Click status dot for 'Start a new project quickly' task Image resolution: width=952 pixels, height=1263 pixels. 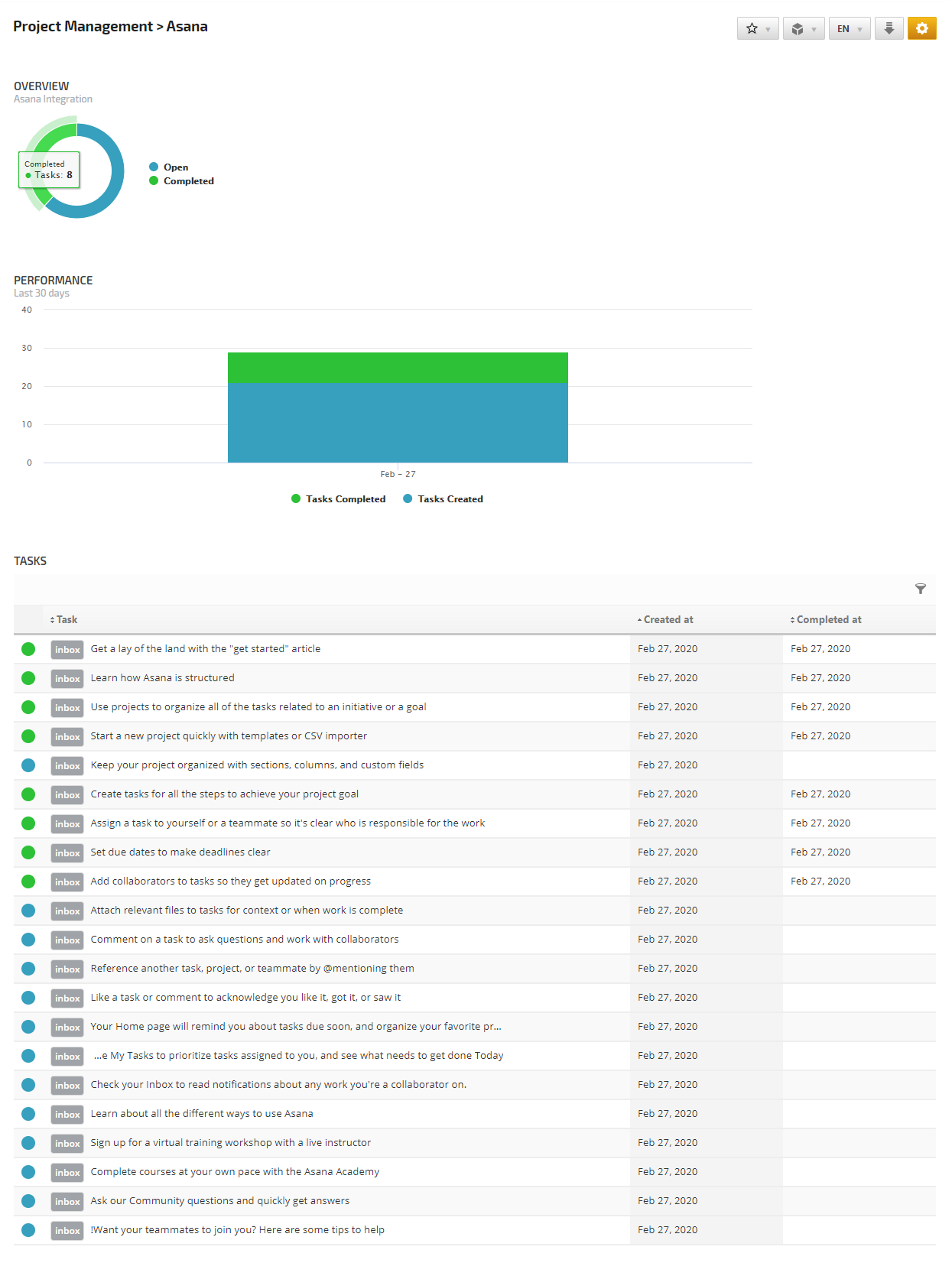pyautogui.click(x=28, y=736)
